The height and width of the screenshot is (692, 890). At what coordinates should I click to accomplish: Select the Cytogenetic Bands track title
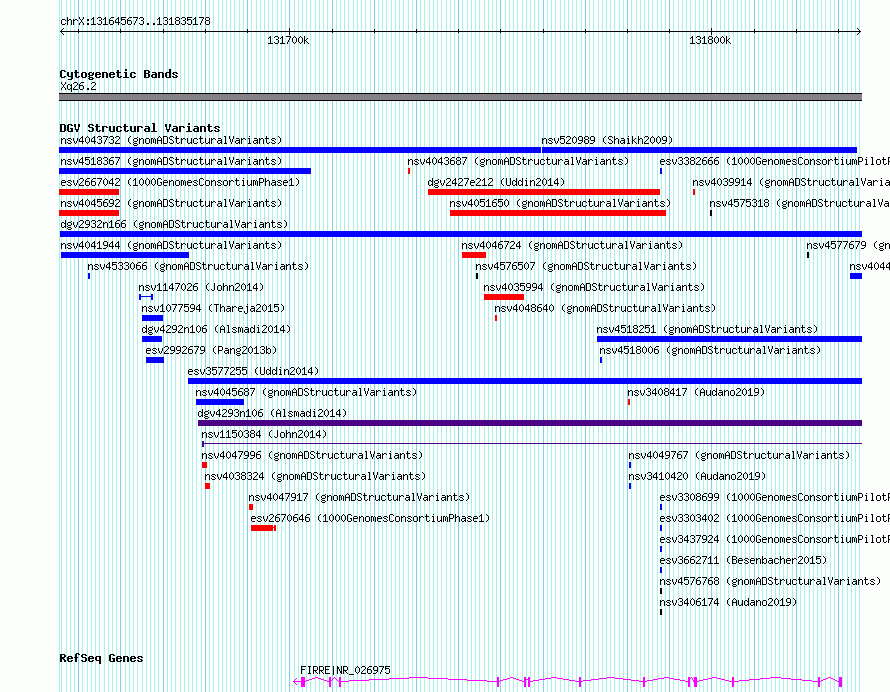[119, 74]
